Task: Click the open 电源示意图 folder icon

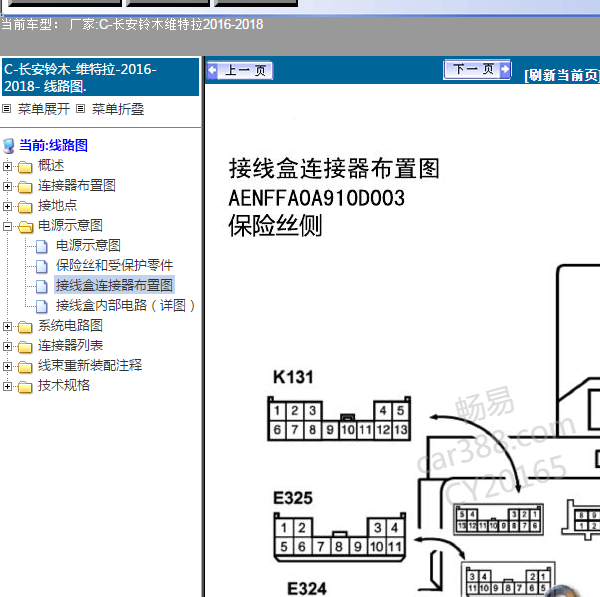Action: pyautogui.click(x=26, y=227)
